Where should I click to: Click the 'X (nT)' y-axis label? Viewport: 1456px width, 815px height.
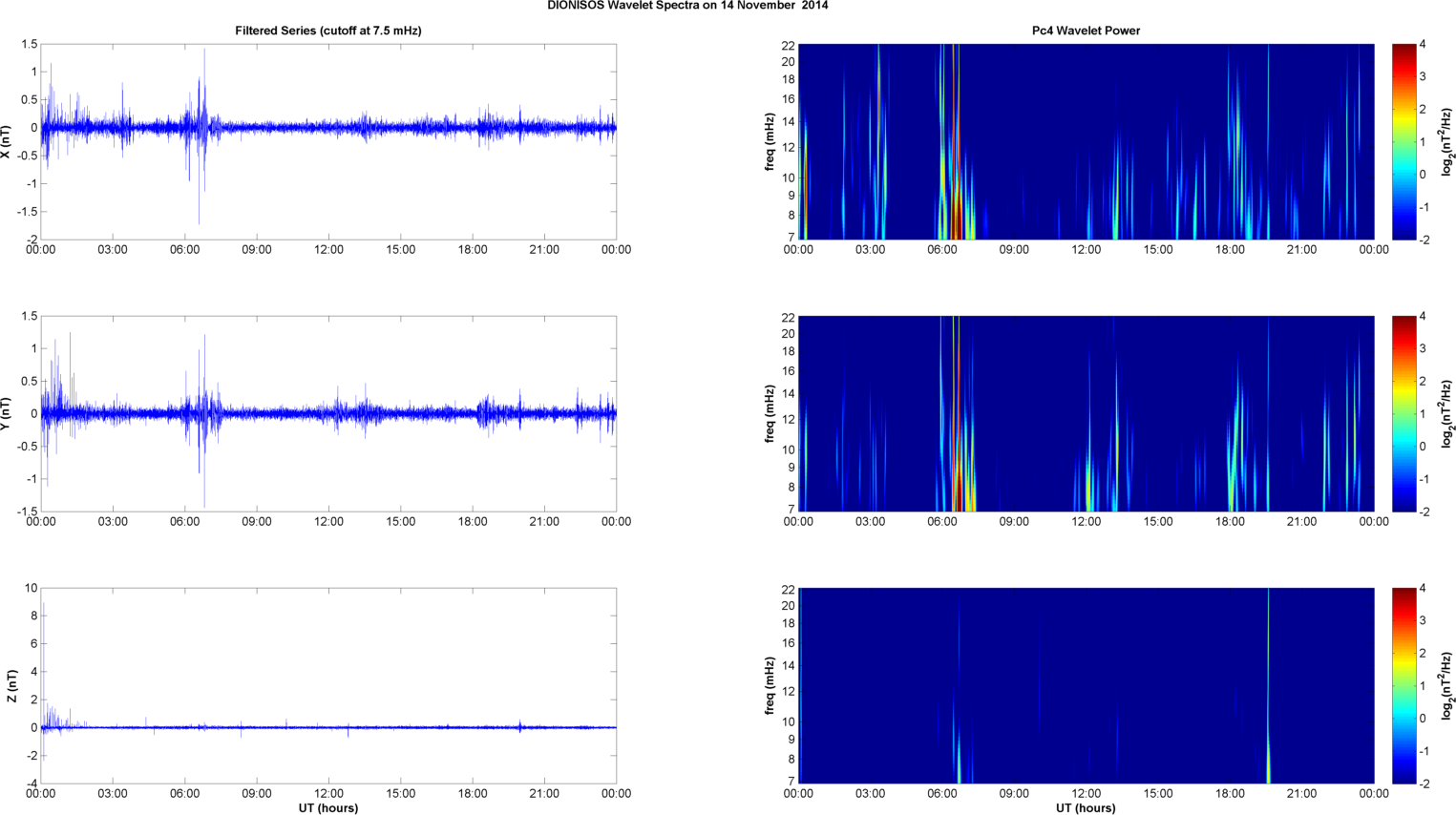coord(7,141)
